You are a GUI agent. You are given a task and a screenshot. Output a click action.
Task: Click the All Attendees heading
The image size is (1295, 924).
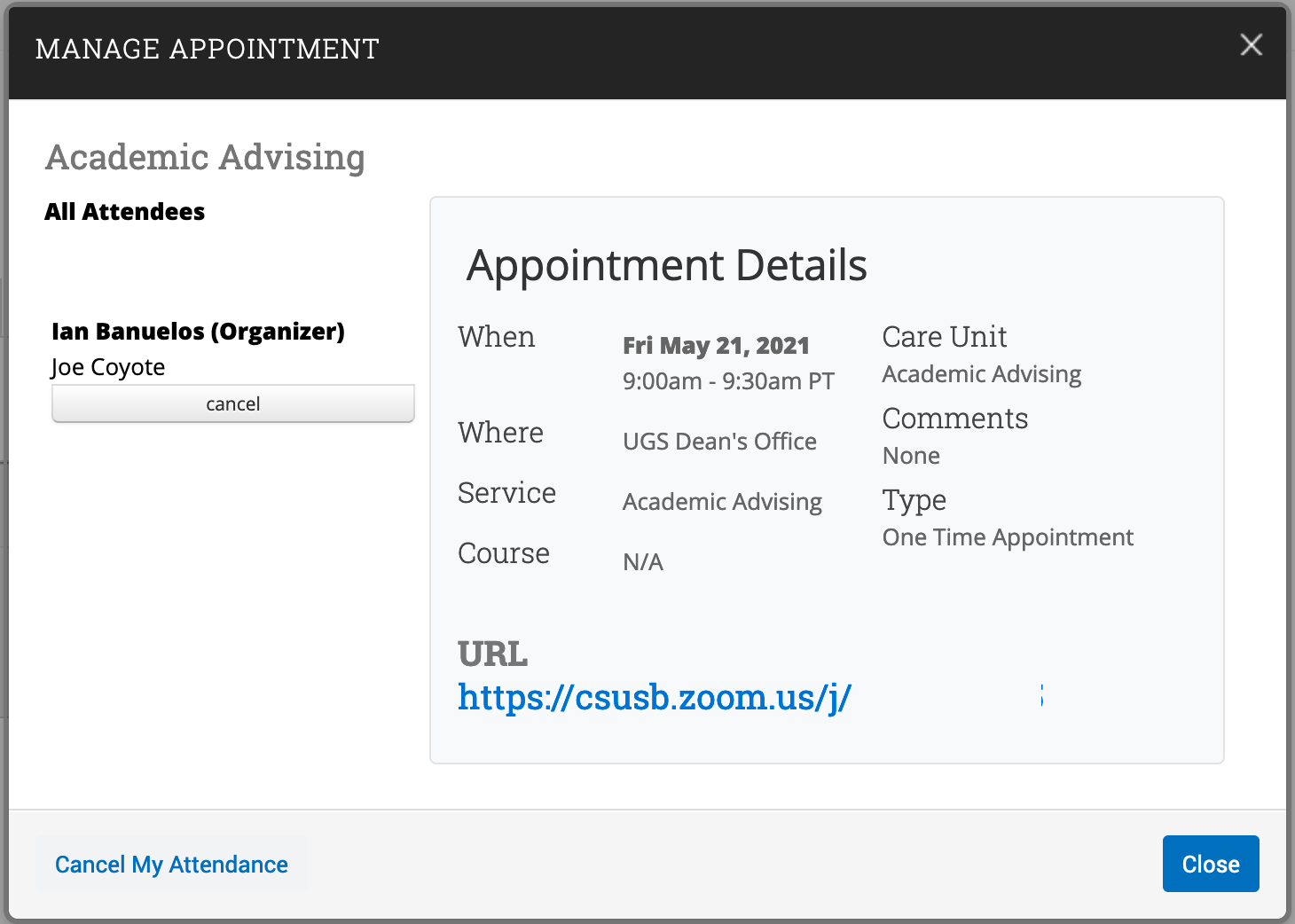click(x=125, y=212)
